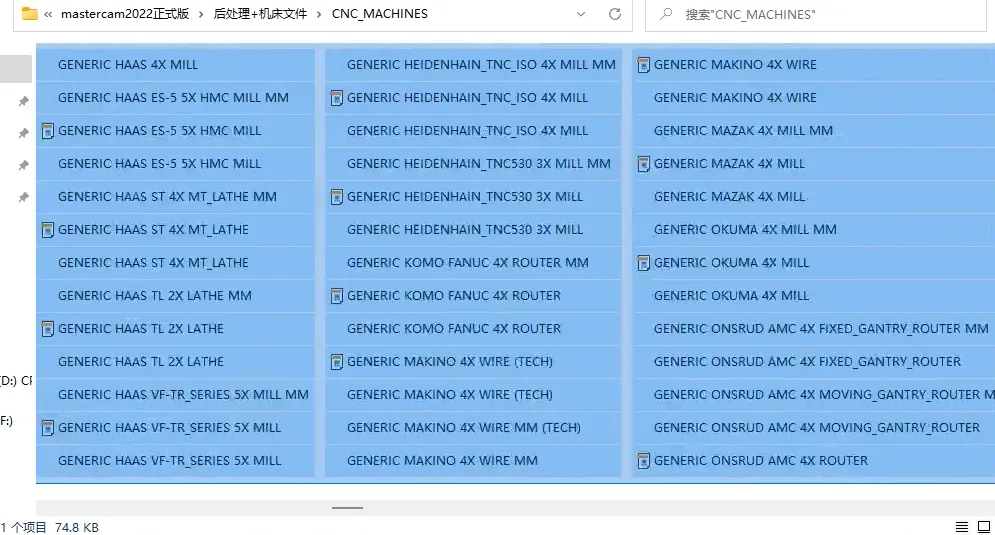Viewport: 995px width, 535px height.
Task: Click the file icon beside GENERIC HAAS VF-TR_SERIES 5X MILL
Action: (48, 428)
